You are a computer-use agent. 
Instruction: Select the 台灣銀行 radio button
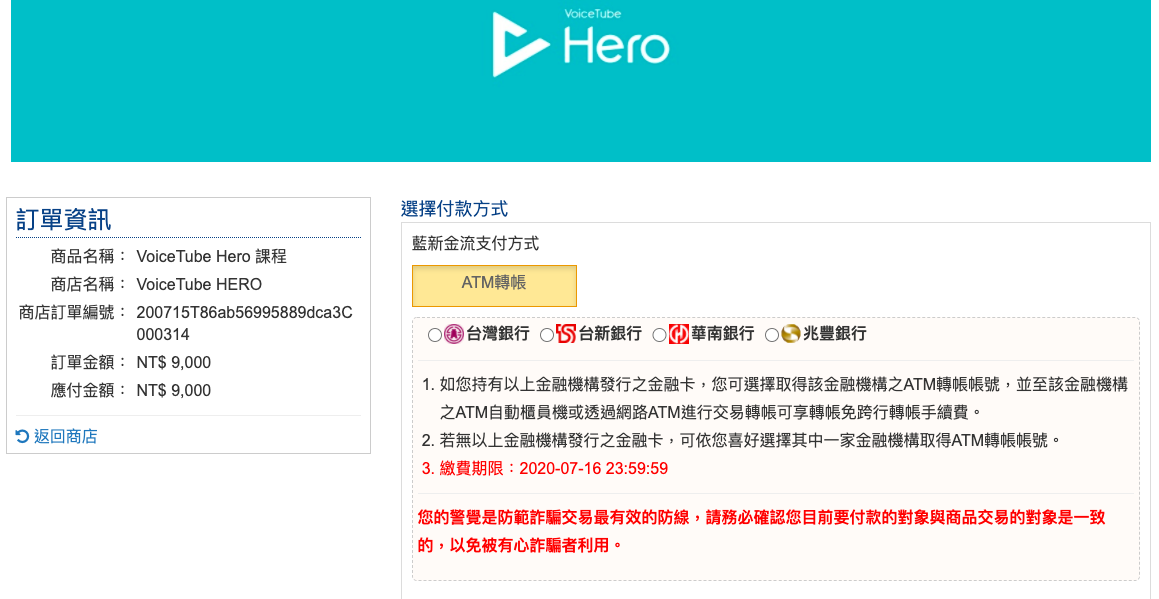coord(434,335)
